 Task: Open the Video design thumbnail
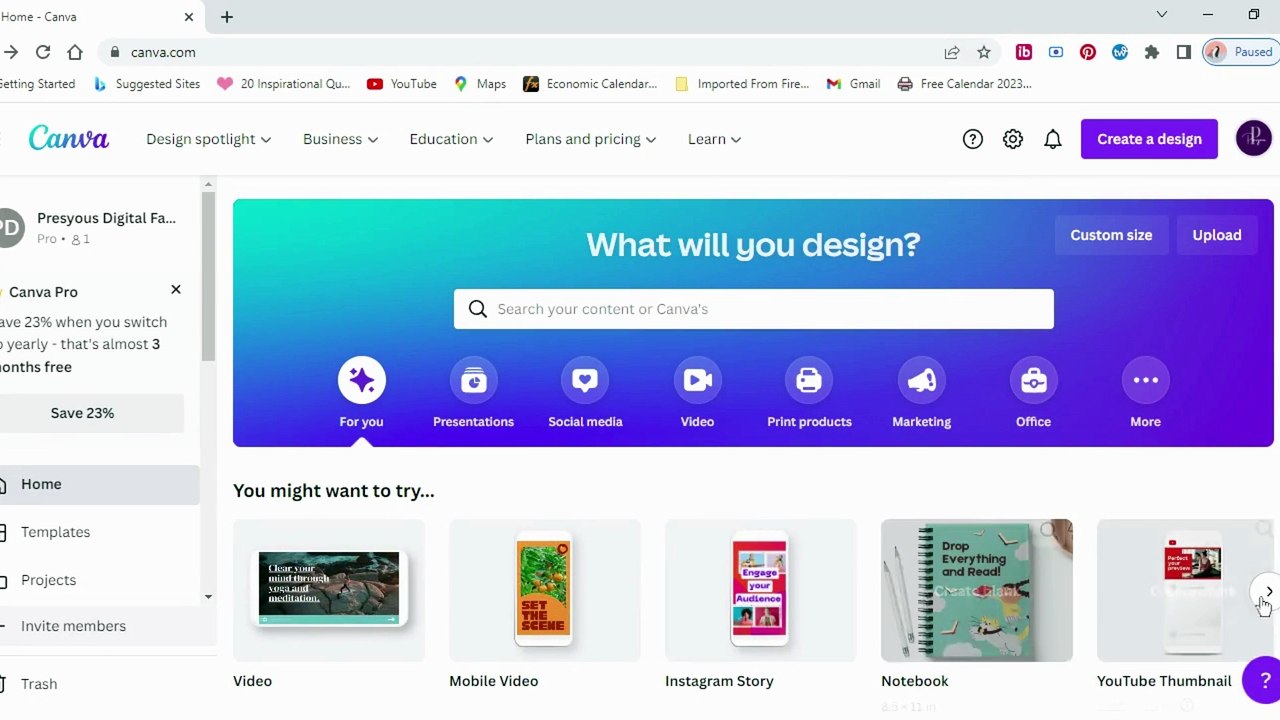coord(329,590)
